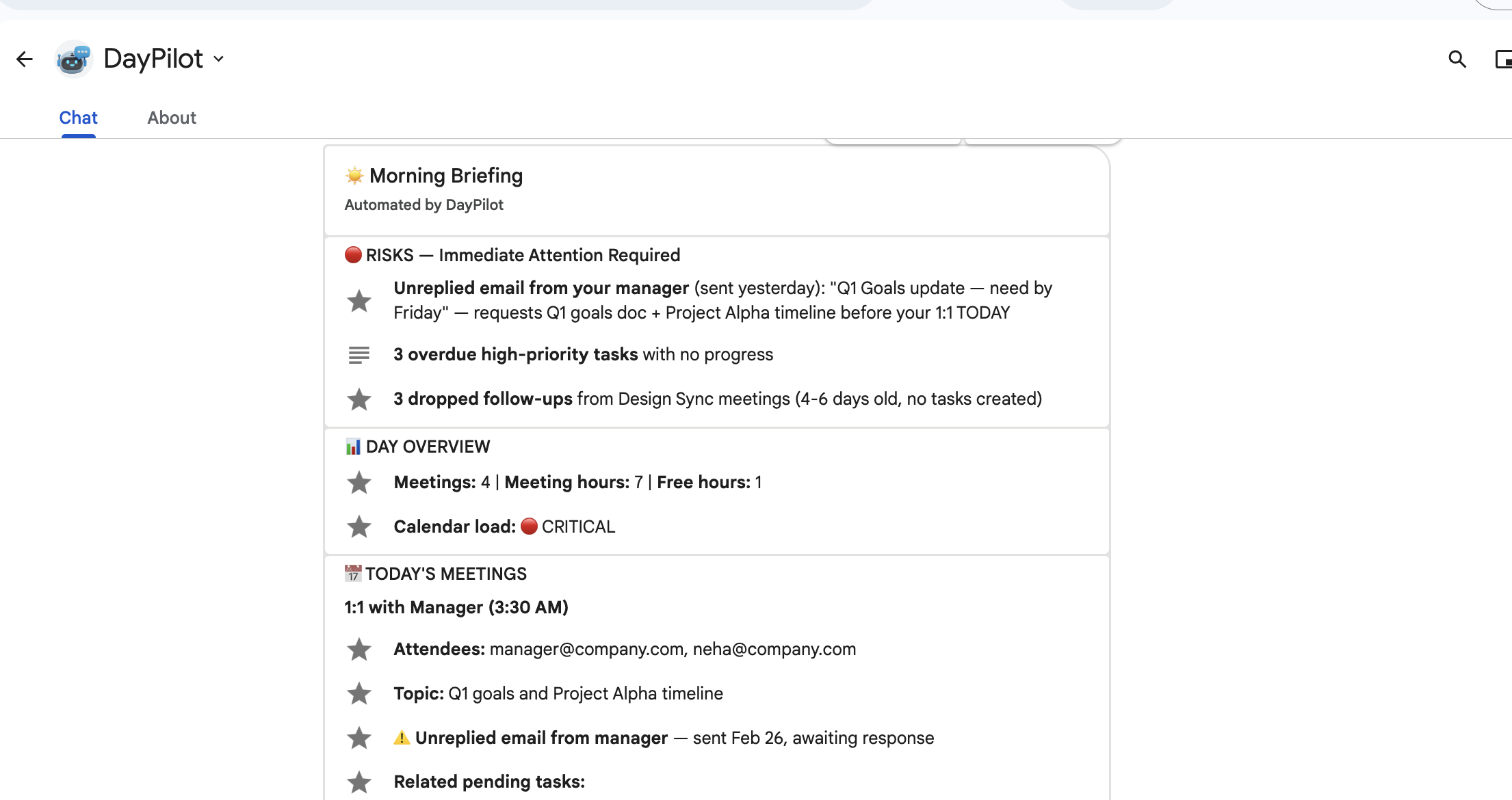Switch to the Chat tab

pos(78,118)
